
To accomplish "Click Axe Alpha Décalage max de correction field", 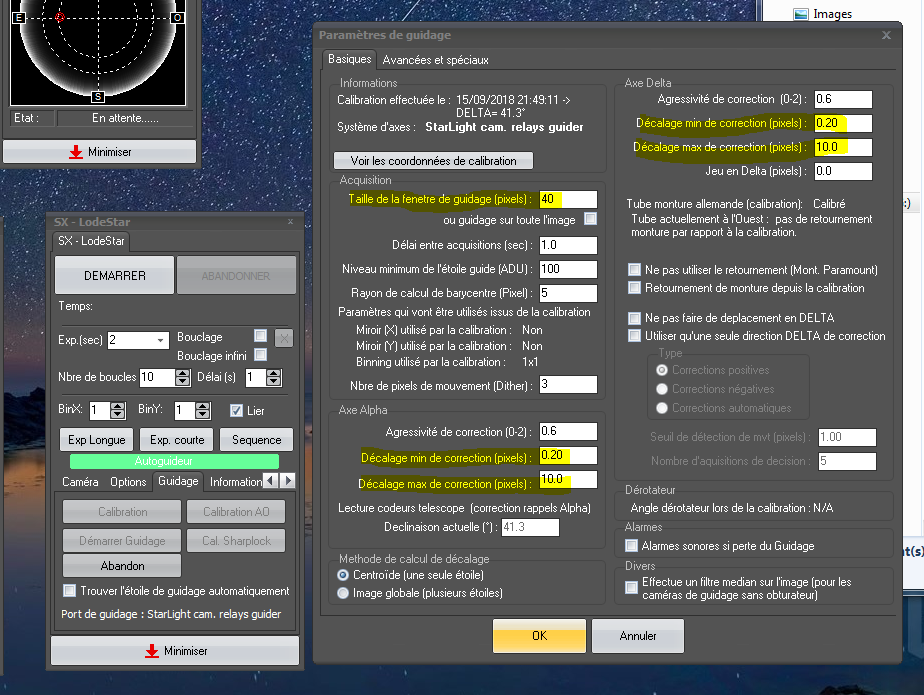I will [568, 480].
